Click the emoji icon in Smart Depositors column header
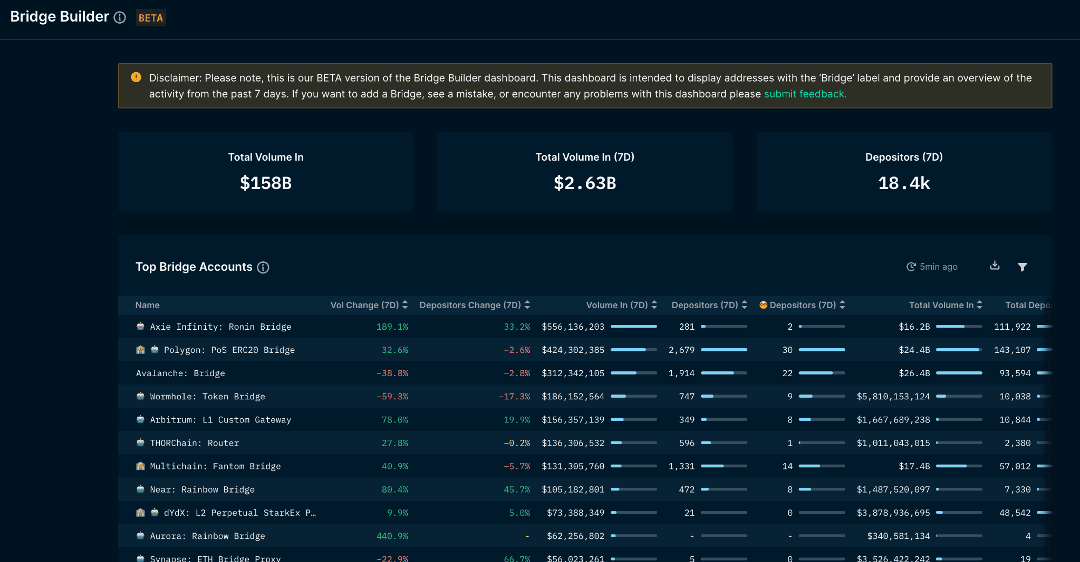This screenshot has width=1080, height=562. click(x=764, y=305)
